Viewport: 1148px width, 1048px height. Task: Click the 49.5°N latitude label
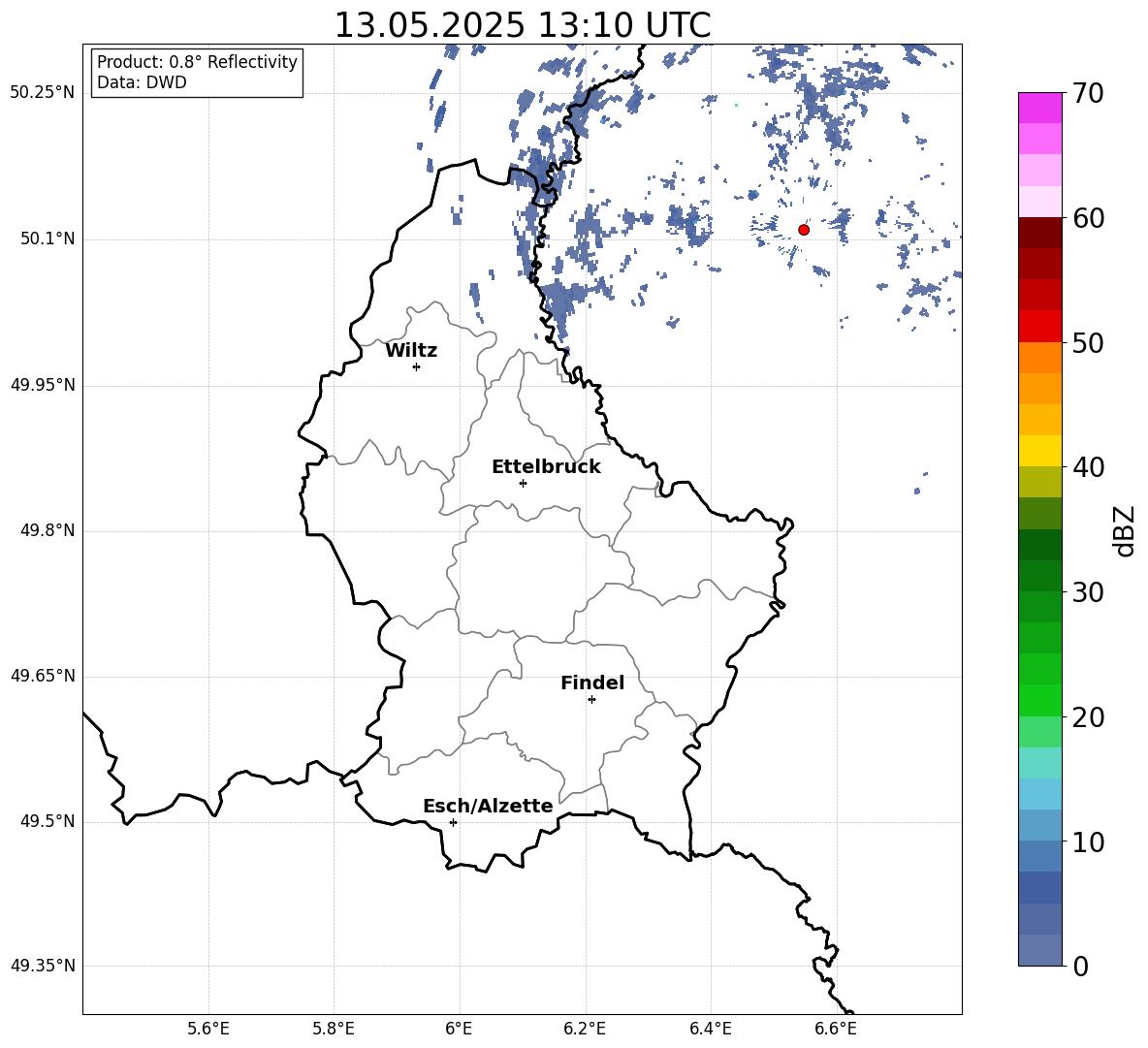click(x=48, y=821)
